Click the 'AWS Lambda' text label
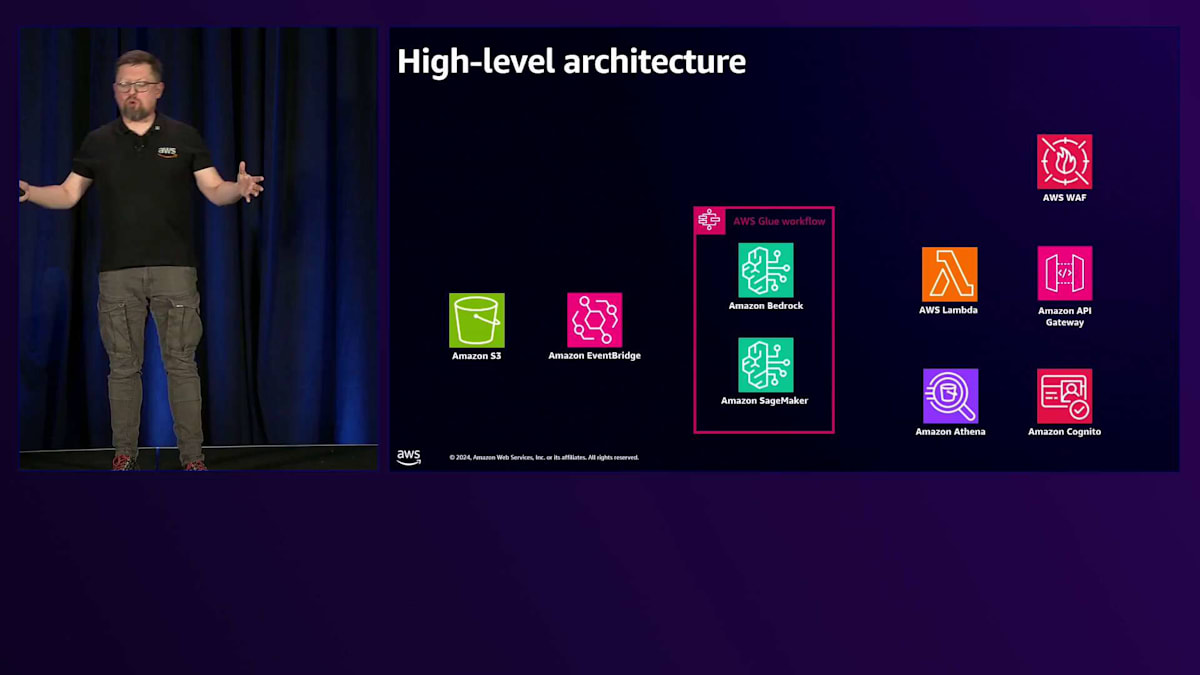The height and width of the screenshot is (675, 1200). 948,310
